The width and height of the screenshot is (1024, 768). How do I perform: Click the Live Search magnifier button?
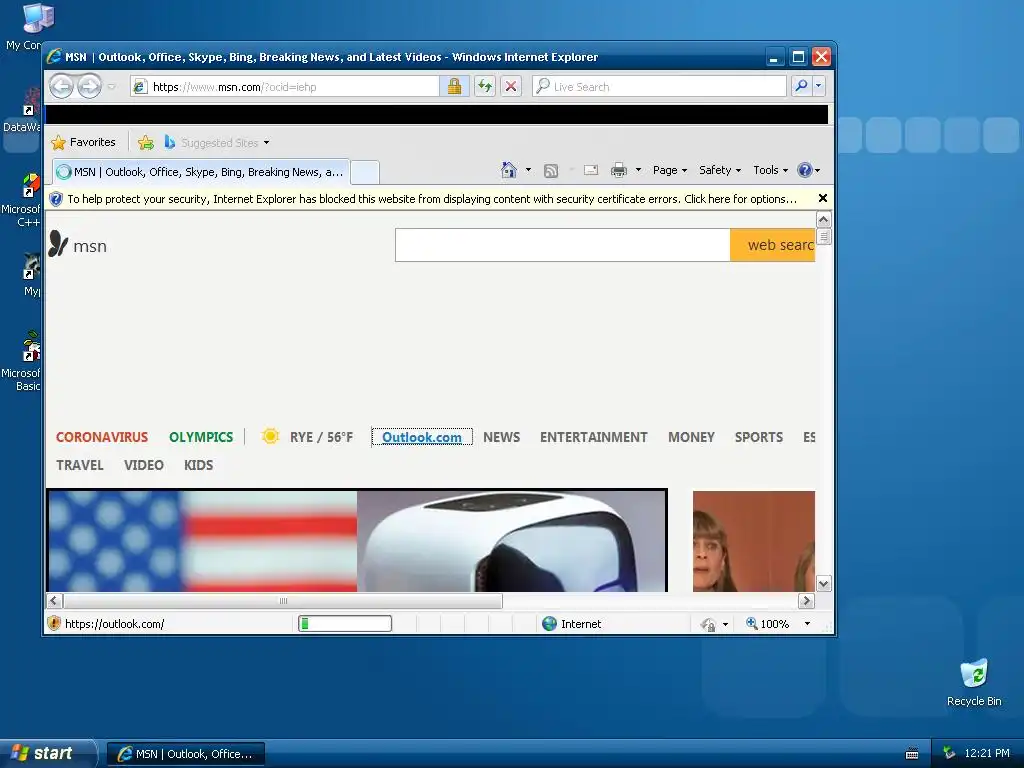coord(801,86)
